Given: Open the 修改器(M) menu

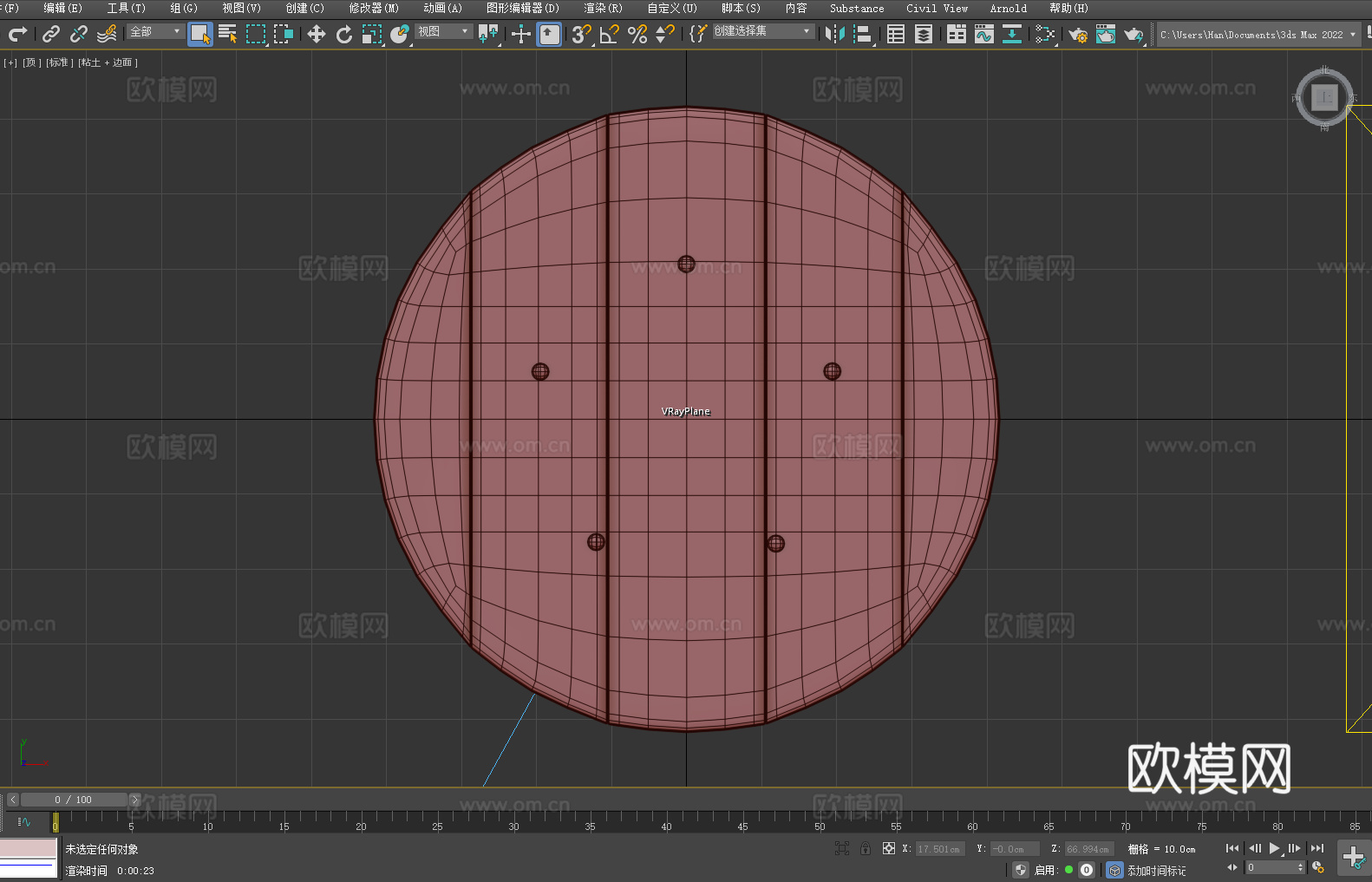Looking at the screenshot, I should pyautogui.click(x=374, y=8).
